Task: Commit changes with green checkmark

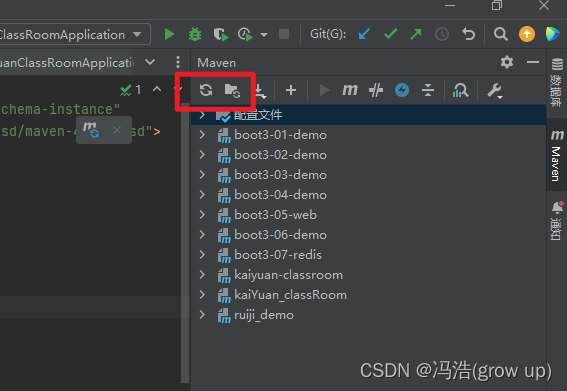Action: coord(391,34)
